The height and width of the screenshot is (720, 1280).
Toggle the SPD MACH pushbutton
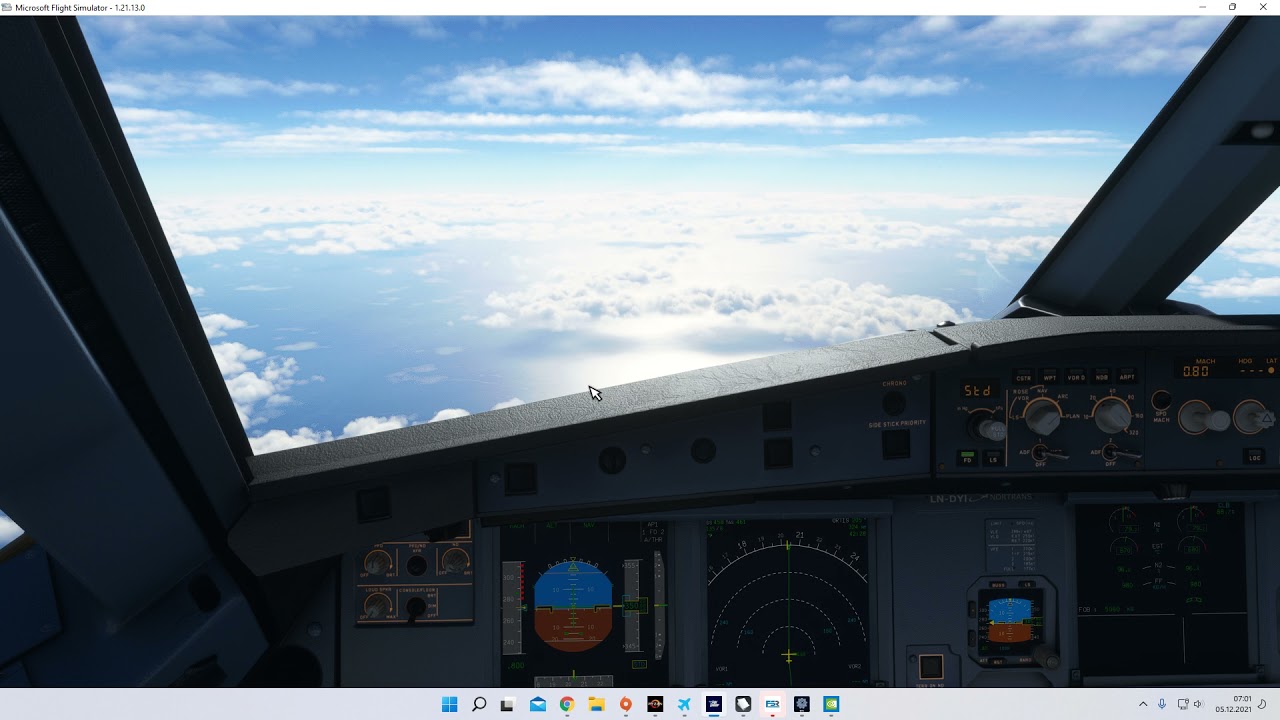pos(1161,400)
